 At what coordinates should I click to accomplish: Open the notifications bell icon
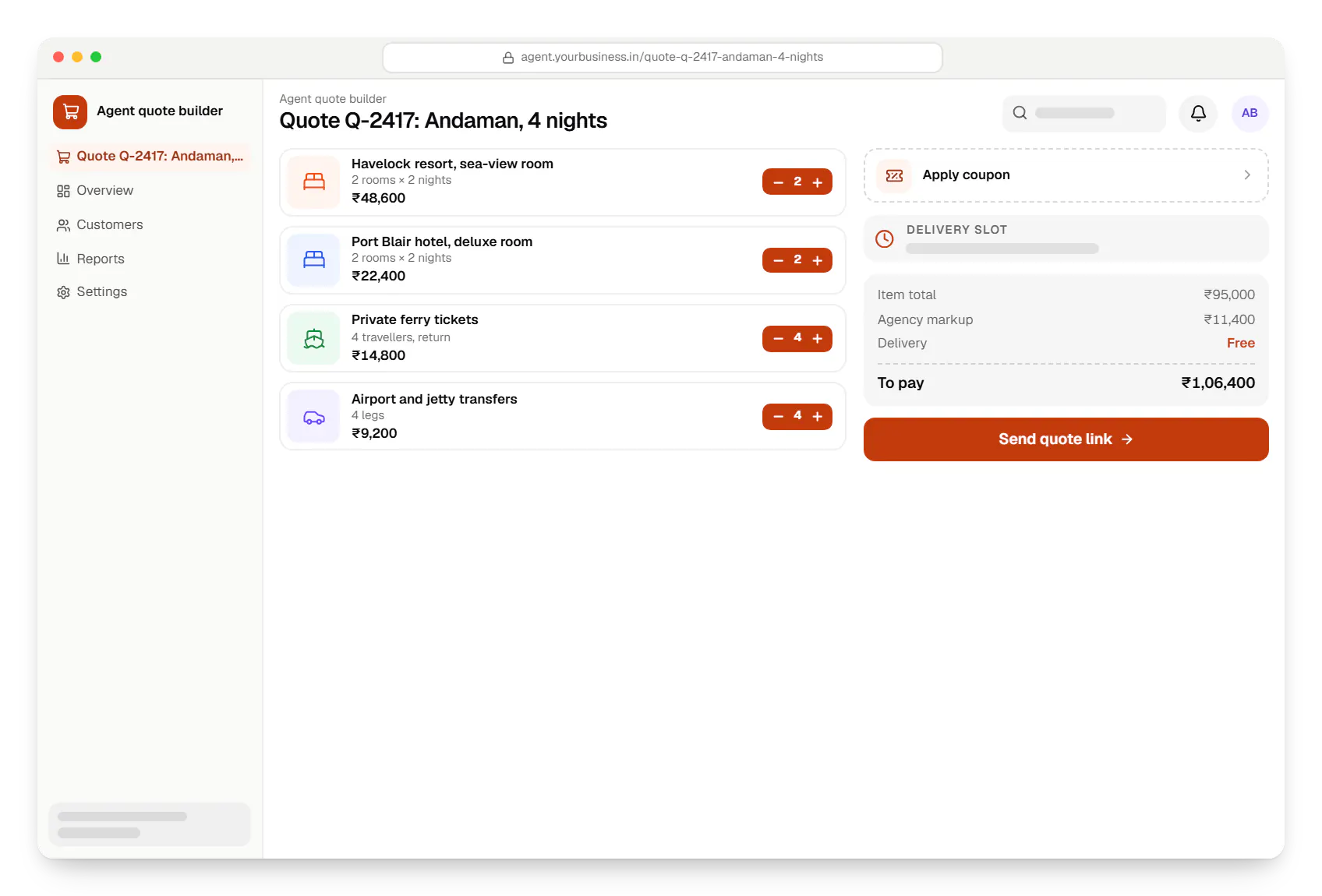tap(1198, 113)
